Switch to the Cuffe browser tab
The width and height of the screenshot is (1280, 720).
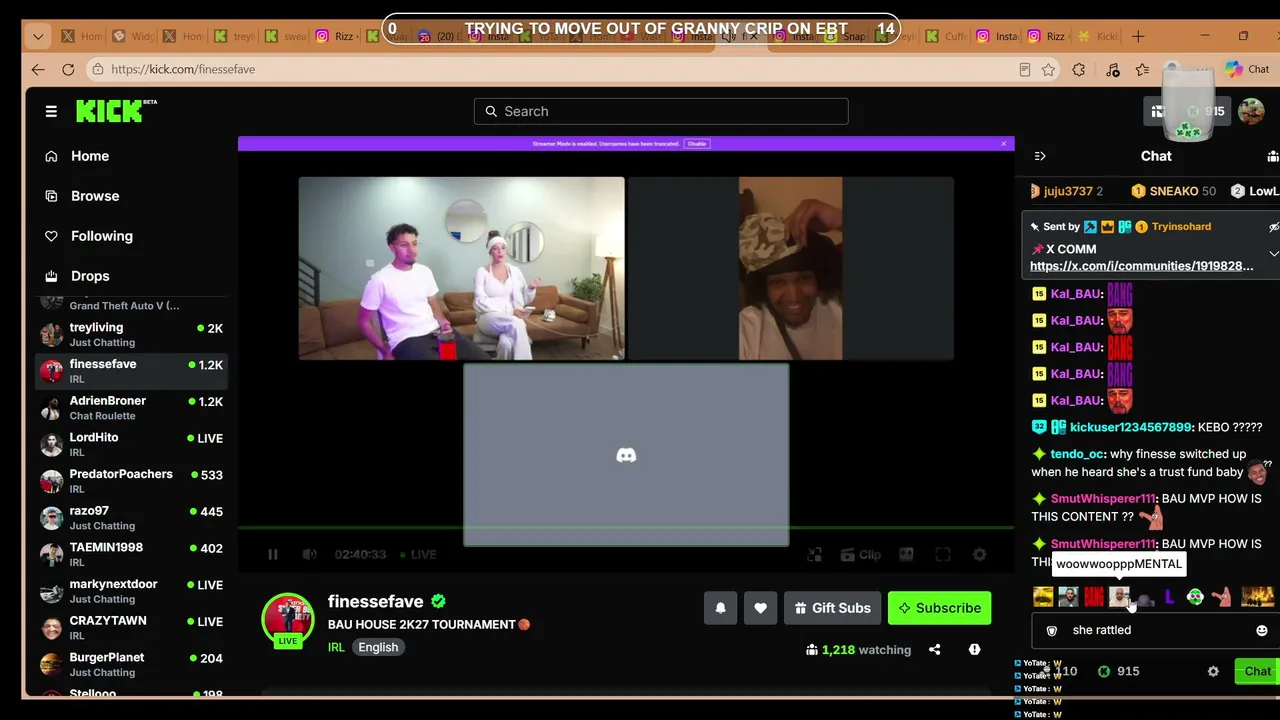(x=945, y=36)
